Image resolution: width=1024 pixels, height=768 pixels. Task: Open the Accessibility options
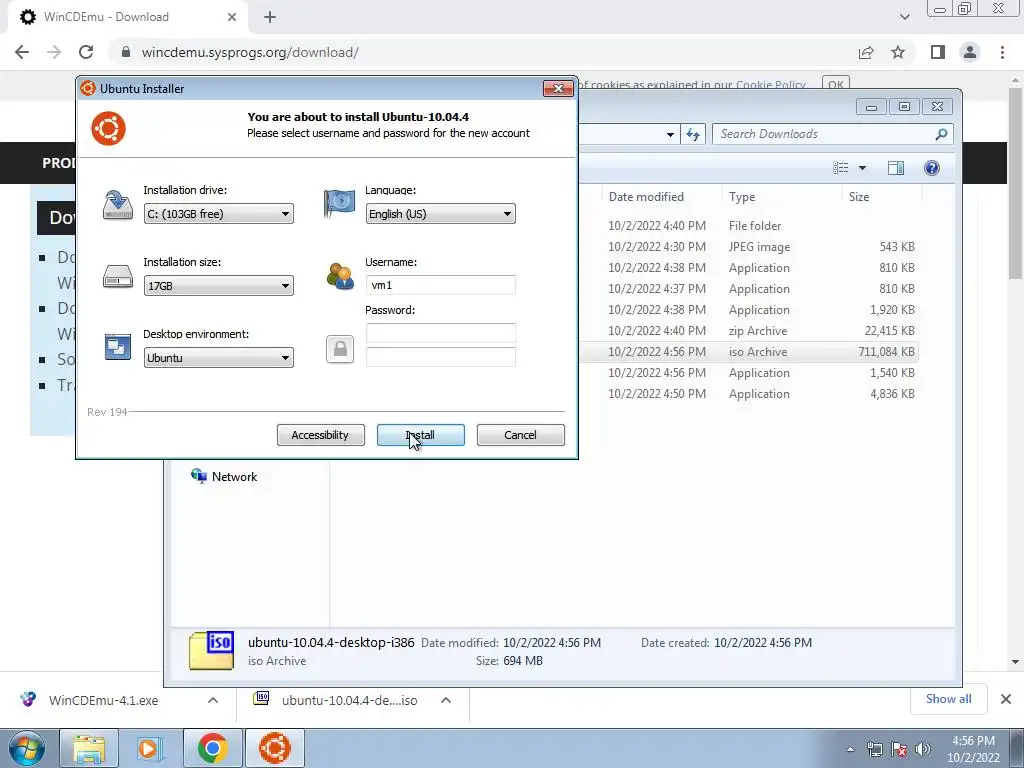(320, 435)
